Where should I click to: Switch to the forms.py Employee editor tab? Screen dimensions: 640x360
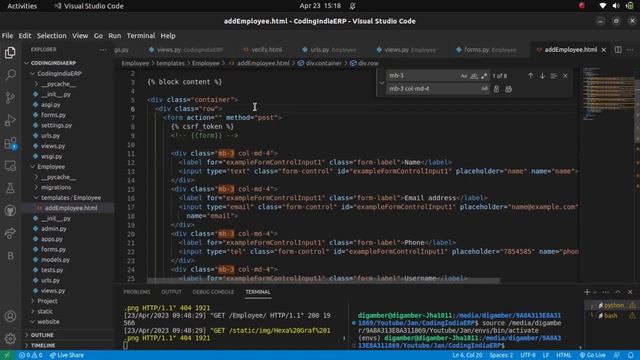coord(486,50)
